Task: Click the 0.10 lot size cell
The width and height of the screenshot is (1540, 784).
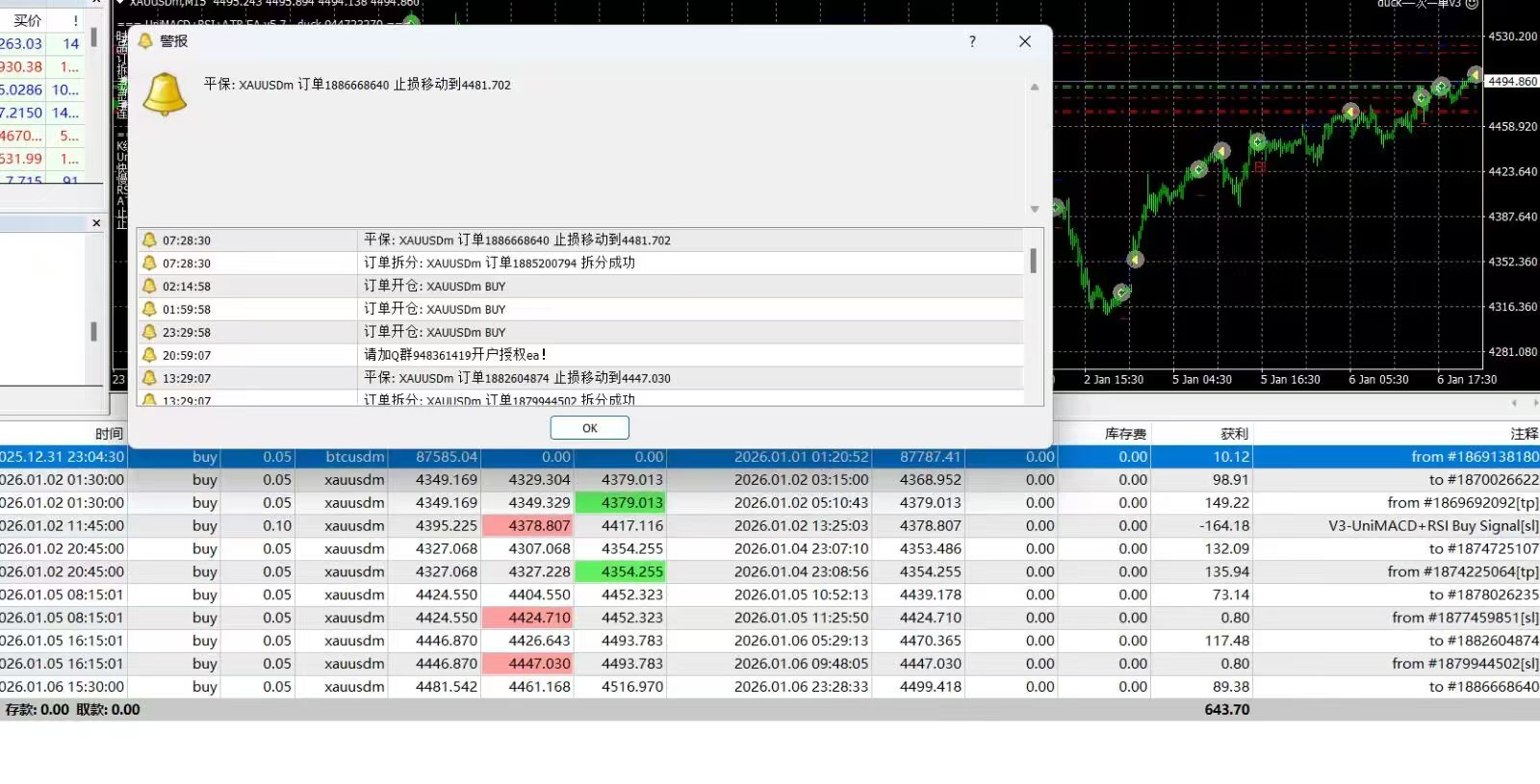Action: point(277,526)
